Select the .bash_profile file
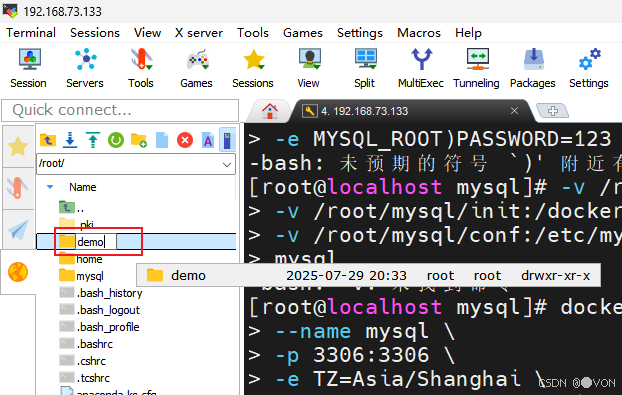Viewport: 622px width, 395px height. [x=100, y=327]
